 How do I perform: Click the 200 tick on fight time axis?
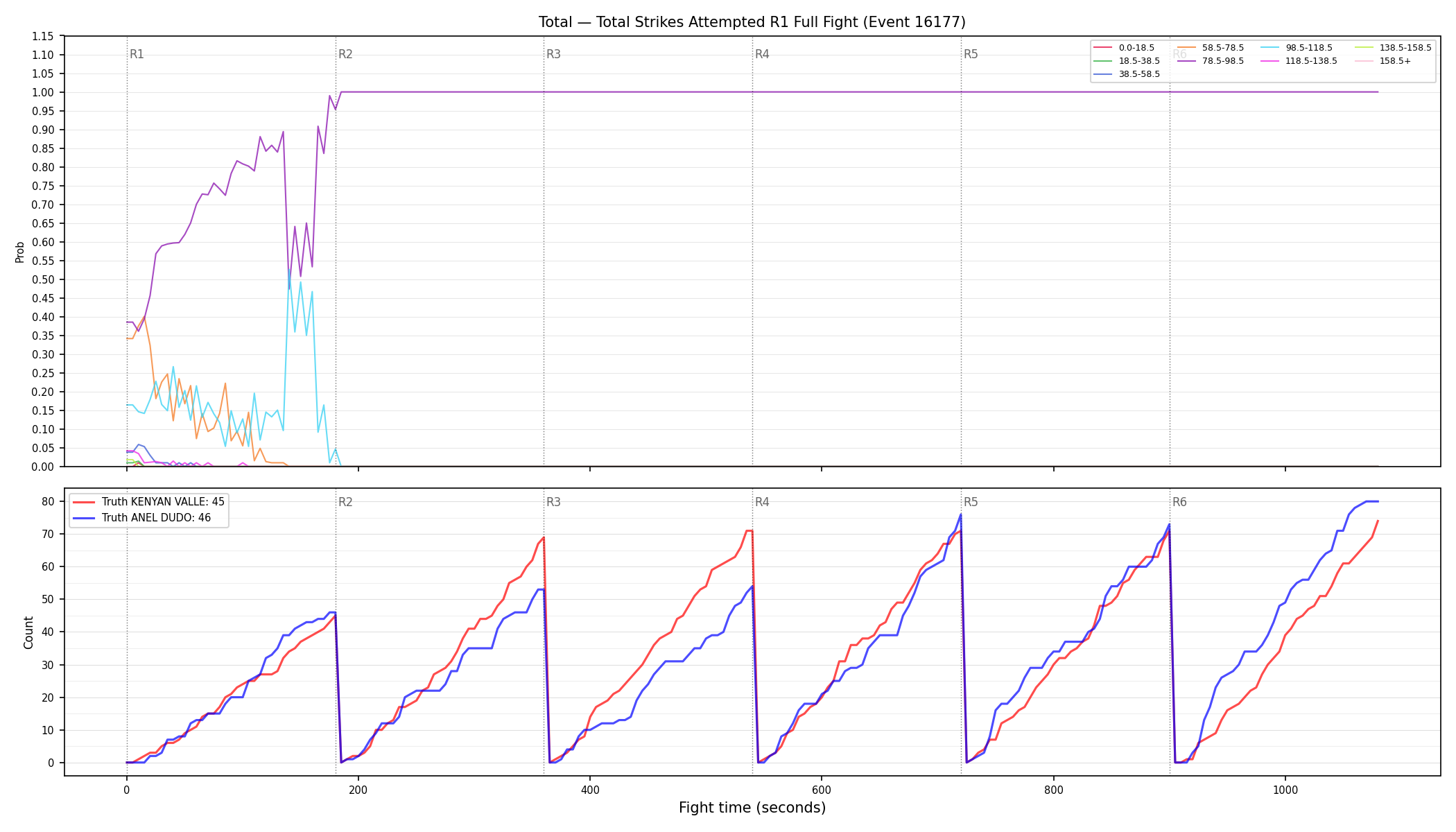[358, 790]
